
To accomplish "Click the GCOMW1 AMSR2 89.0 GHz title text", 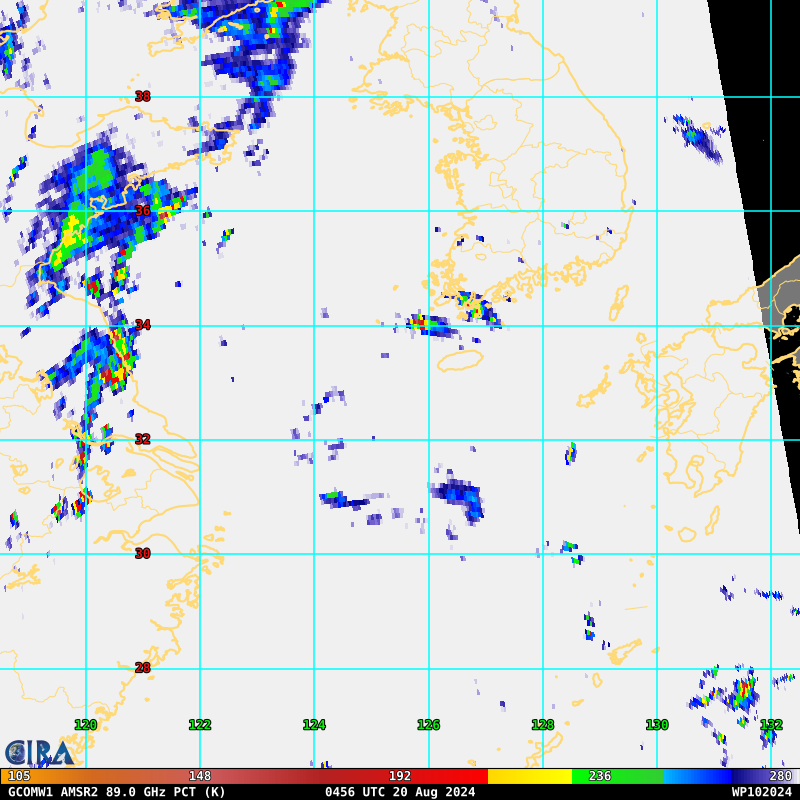I will (x=117, y=792).
